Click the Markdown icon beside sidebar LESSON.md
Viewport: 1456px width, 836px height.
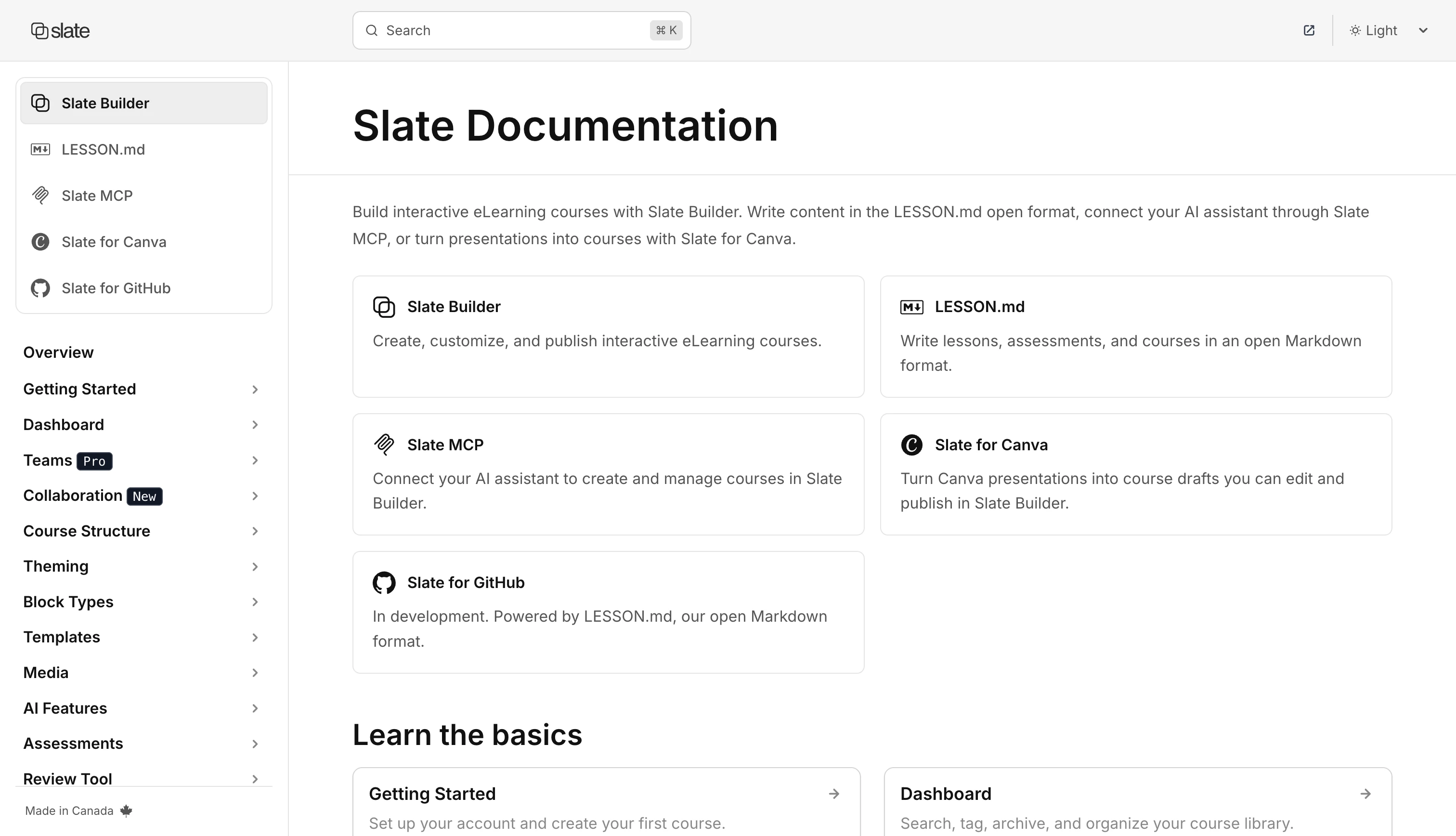click(x=40, y=149)
